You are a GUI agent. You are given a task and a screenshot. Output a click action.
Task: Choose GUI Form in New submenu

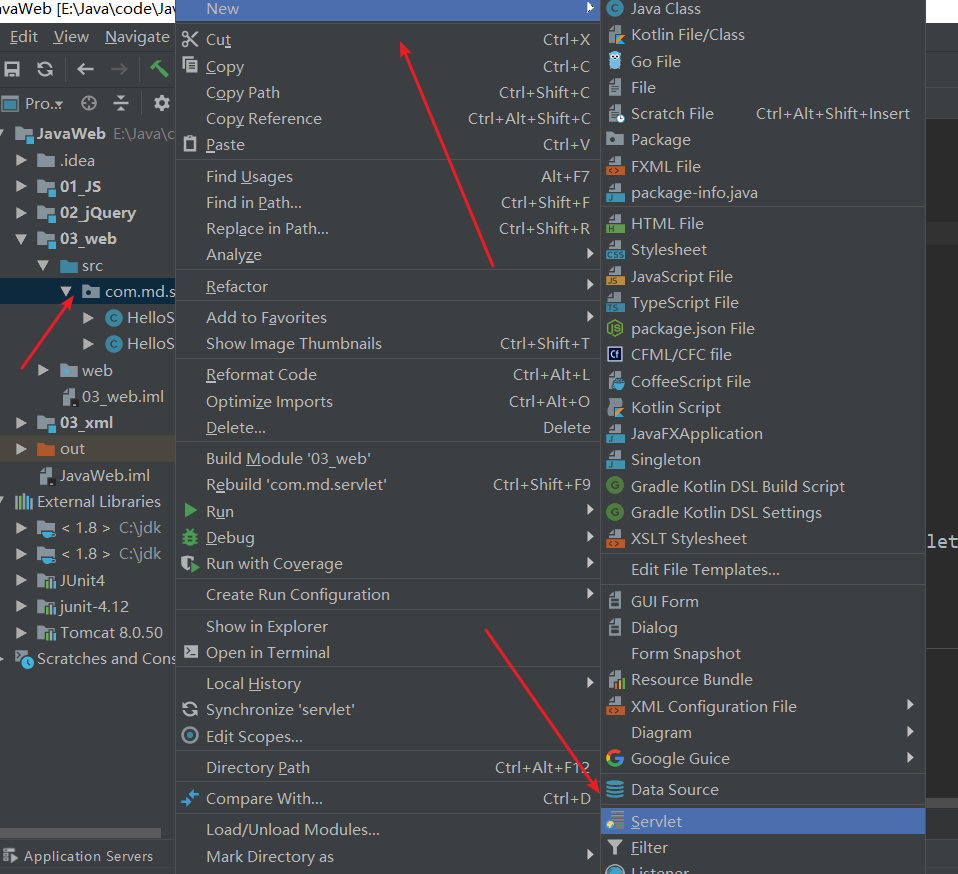pyautogui.click(x=763, y=601)
